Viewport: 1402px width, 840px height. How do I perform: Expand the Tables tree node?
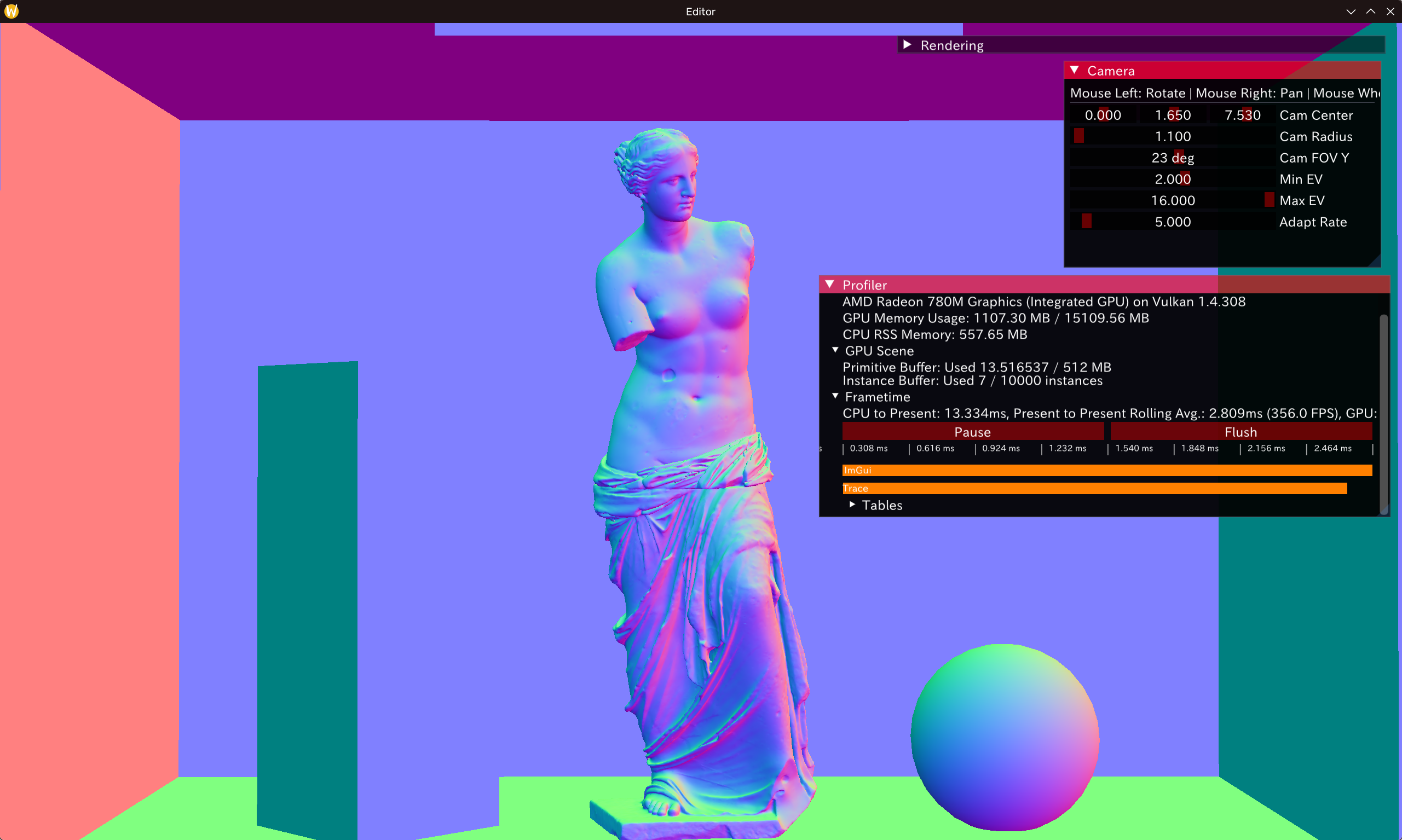(x=852, y=505)
